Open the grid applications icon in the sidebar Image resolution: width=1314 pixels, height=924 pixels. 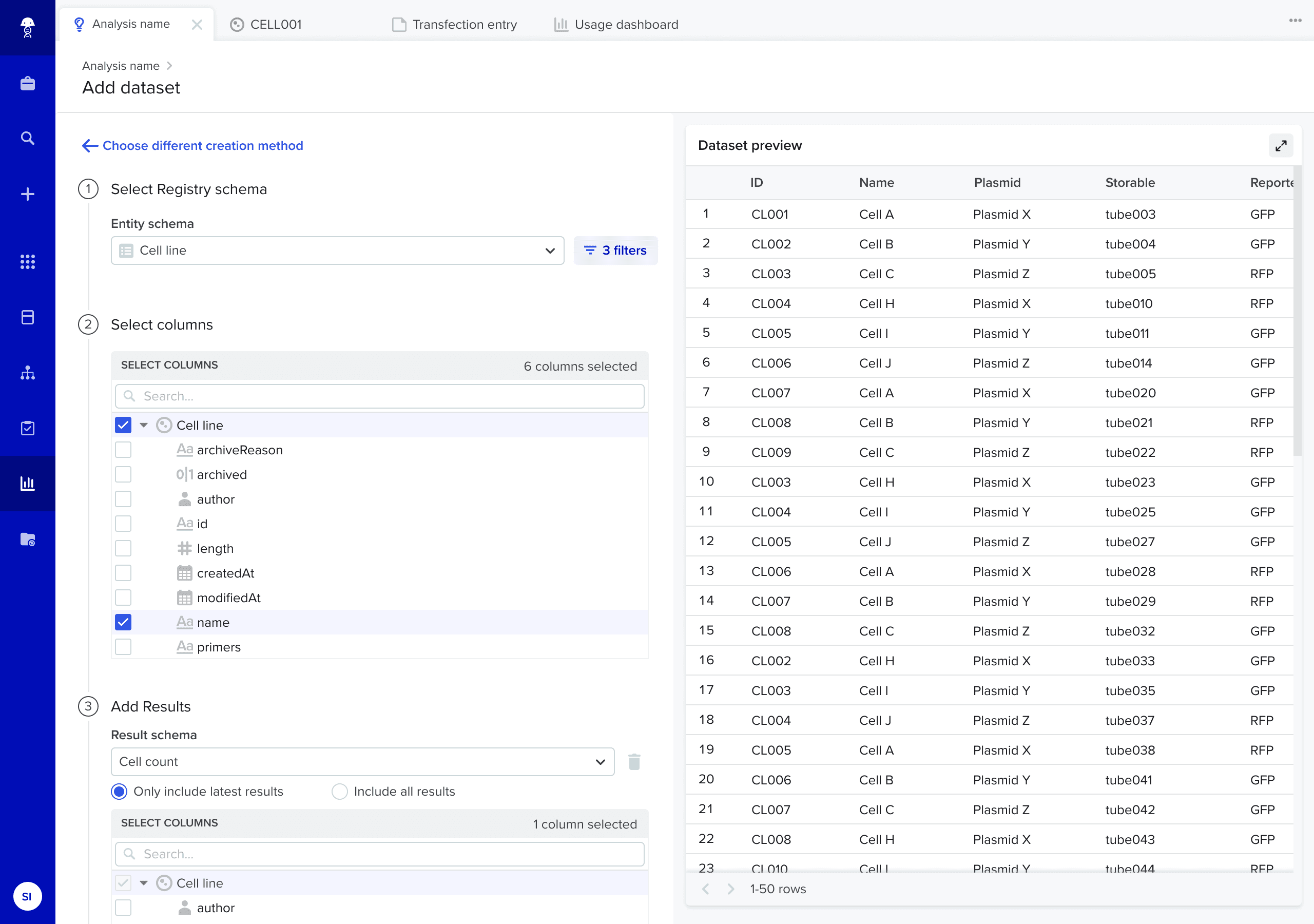point(28,262)
